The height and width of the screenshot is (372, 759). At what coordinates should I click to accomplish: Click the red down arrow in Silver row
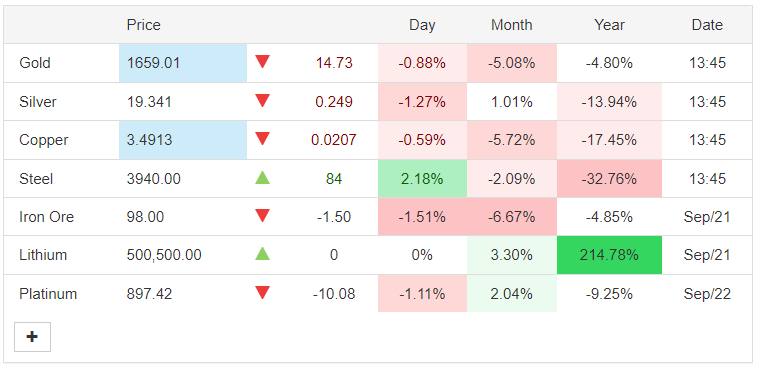[262, 101]
